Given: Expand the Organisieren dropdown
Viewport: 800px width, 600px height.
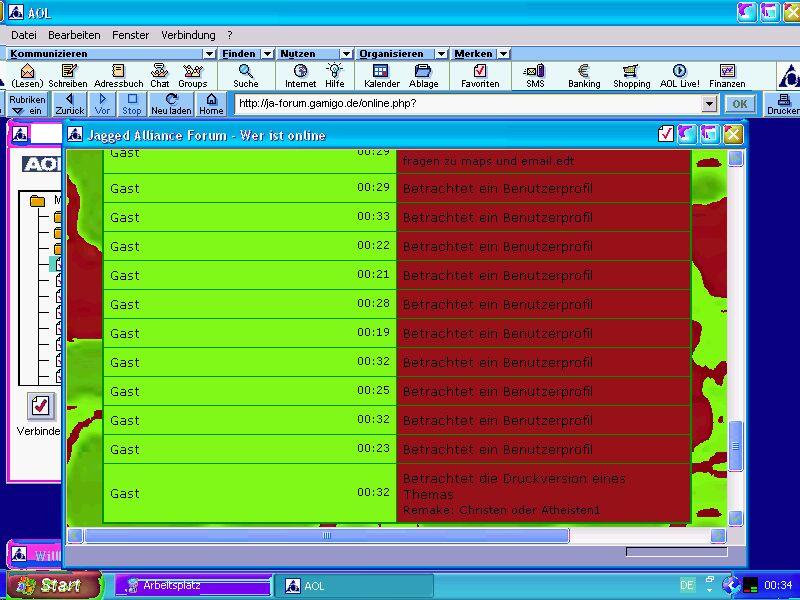Looking at the screenshot, I should (x=441, y=54).
